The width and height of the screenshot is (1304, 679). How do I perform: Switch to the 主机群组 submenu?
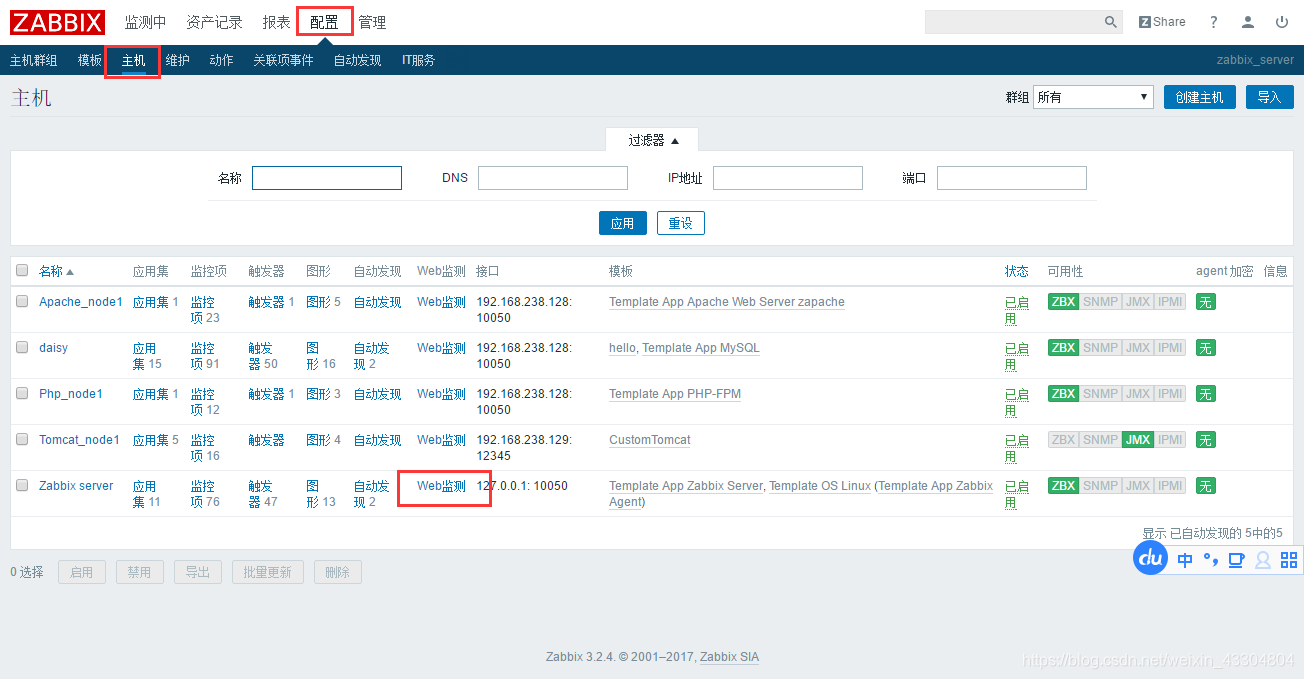point(34,60)
